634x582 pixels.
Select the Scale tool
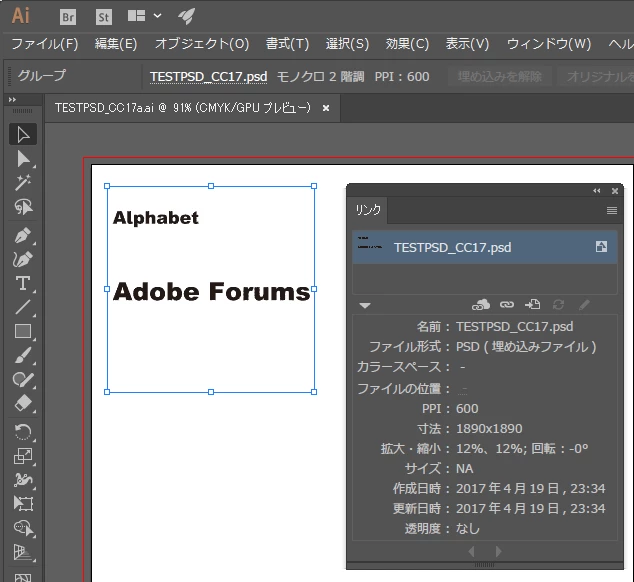click(23, 456)
